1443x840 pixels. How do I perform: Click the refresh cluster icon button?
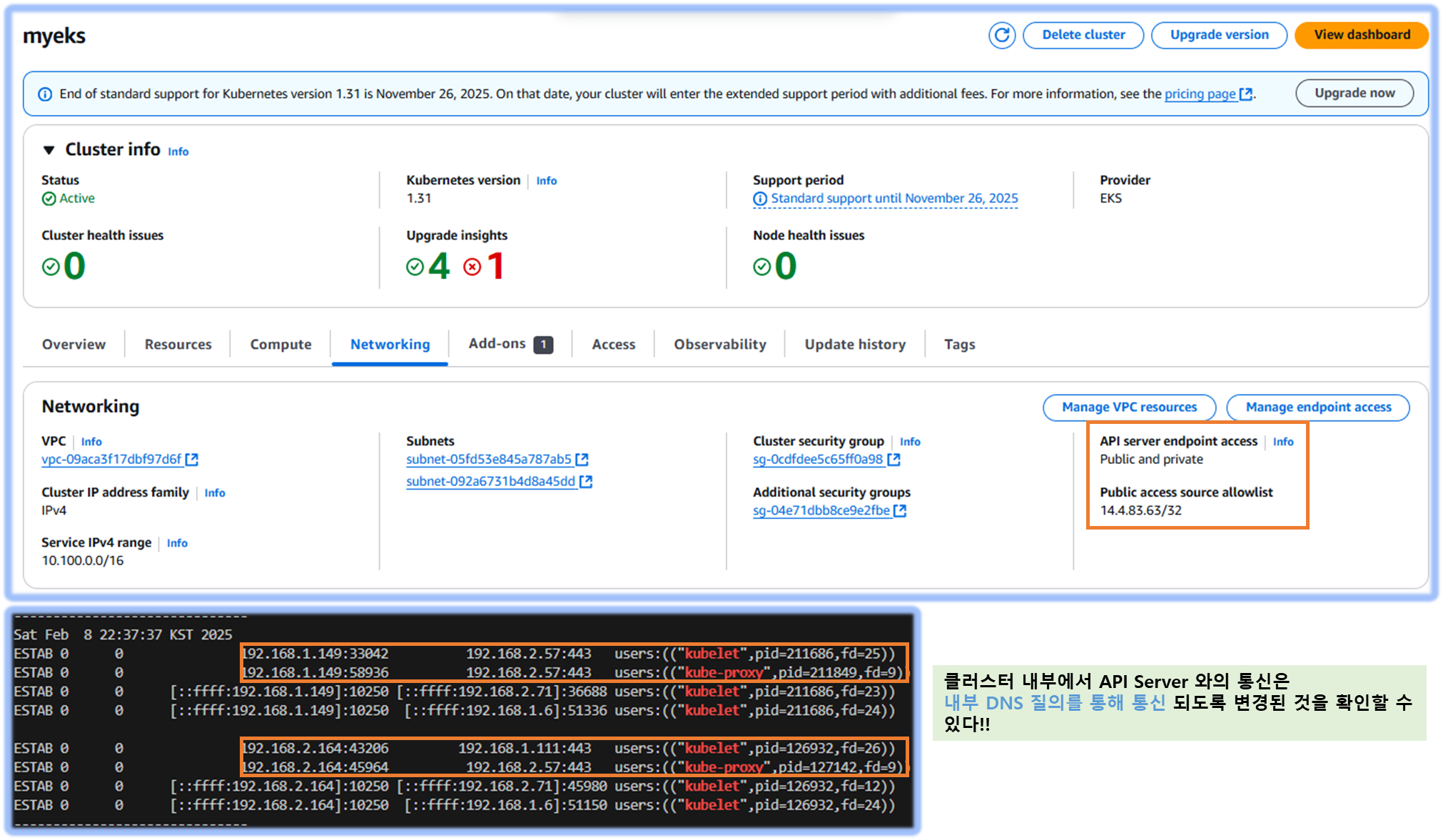pos(1001,35)
